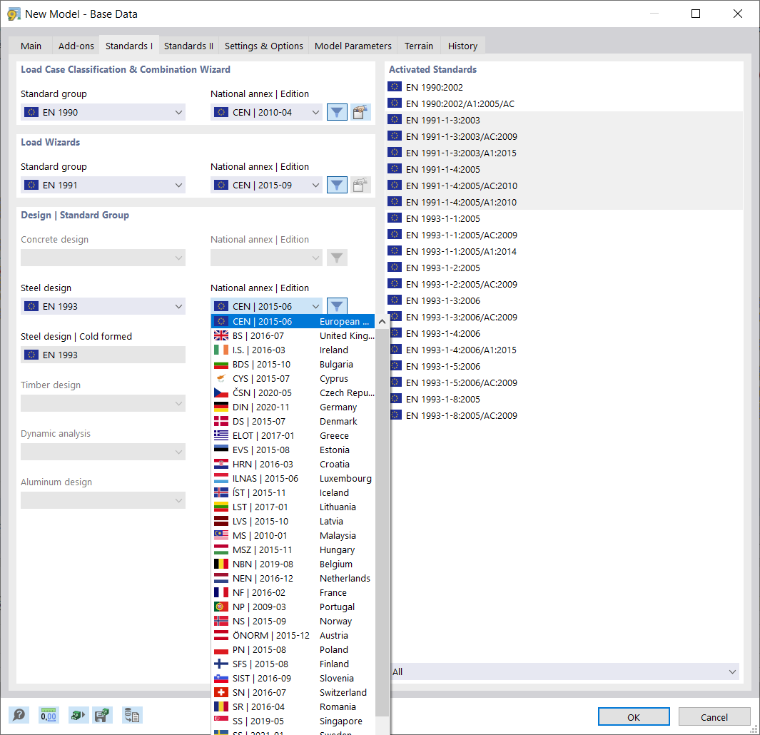Choose ČSN | 2020-05 Czech Republic annex

[x=293, y=393]
